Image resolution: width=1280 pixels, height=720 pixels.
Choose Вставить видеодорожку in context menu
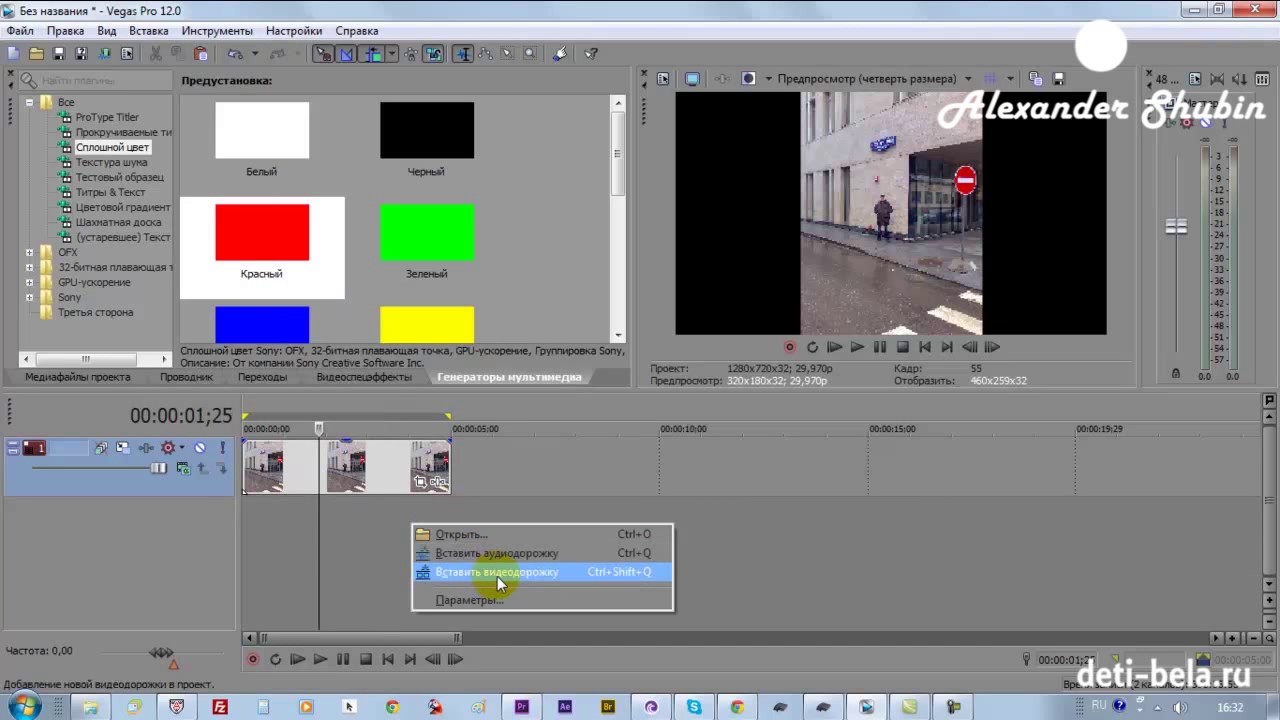coord(542,572)
